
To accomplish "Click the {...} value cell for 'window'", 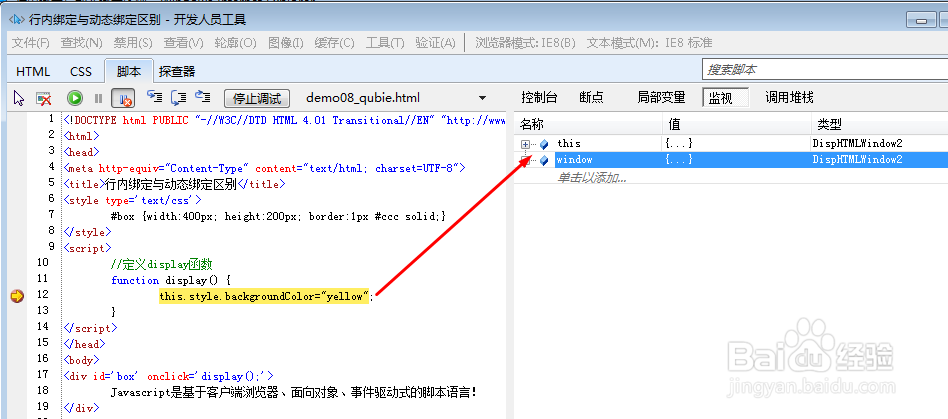I will pos(679,160).
